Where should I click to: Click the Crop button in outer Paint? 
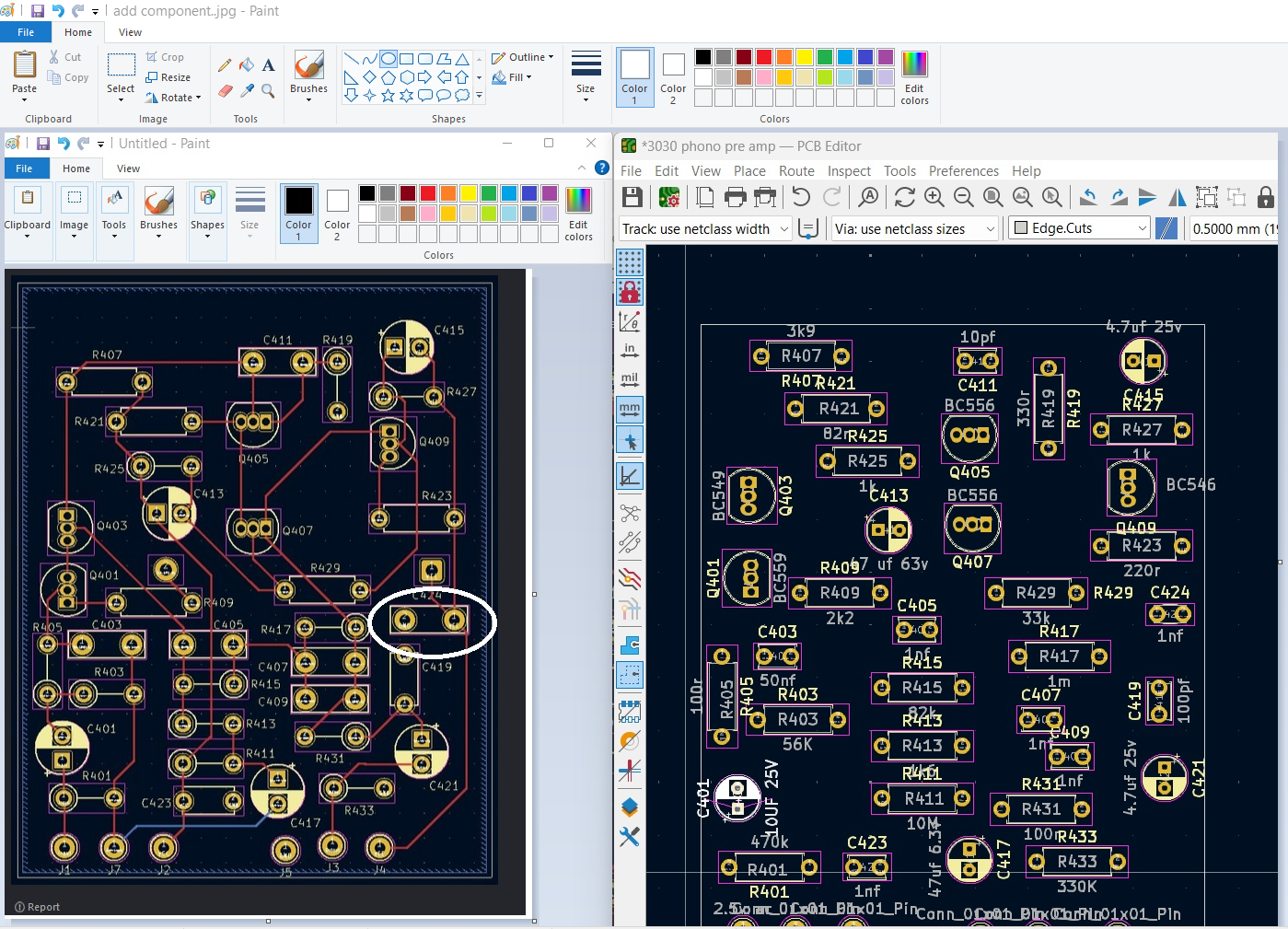[165, 57]
